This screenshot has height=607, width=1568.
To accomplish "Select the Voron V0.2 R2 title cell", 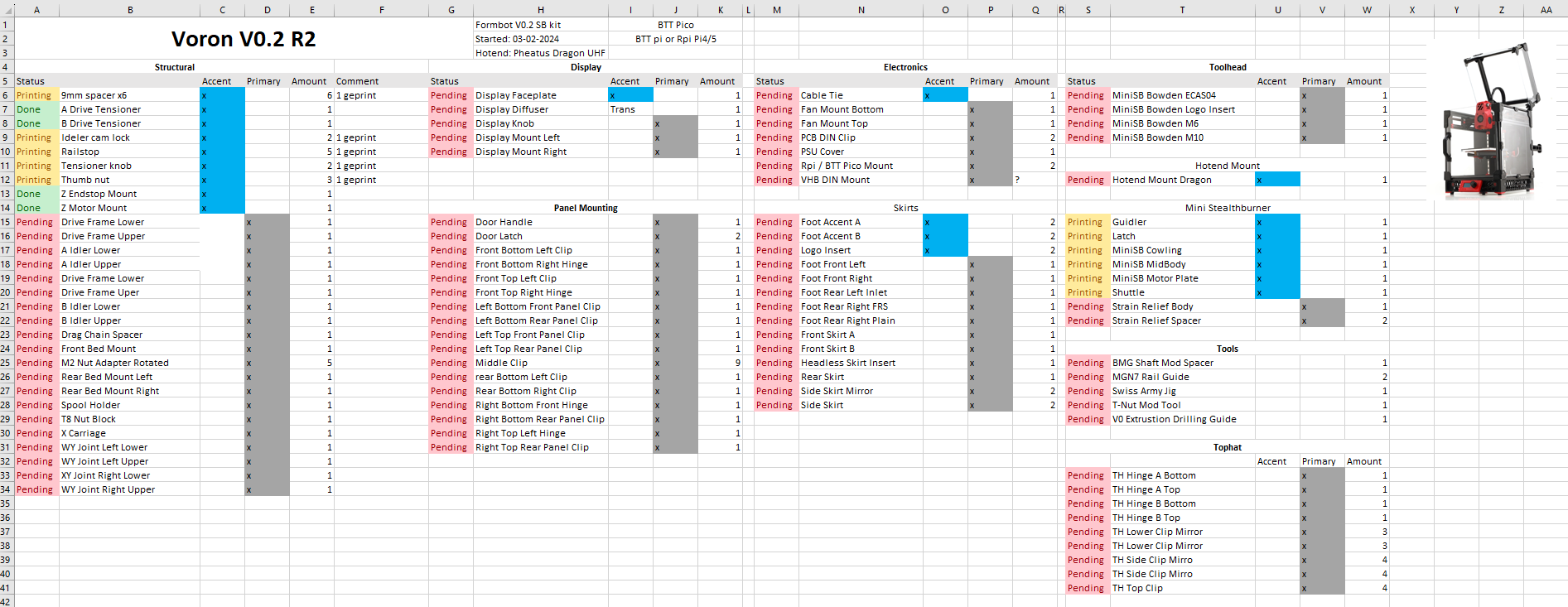I will (x=244, y=39).
